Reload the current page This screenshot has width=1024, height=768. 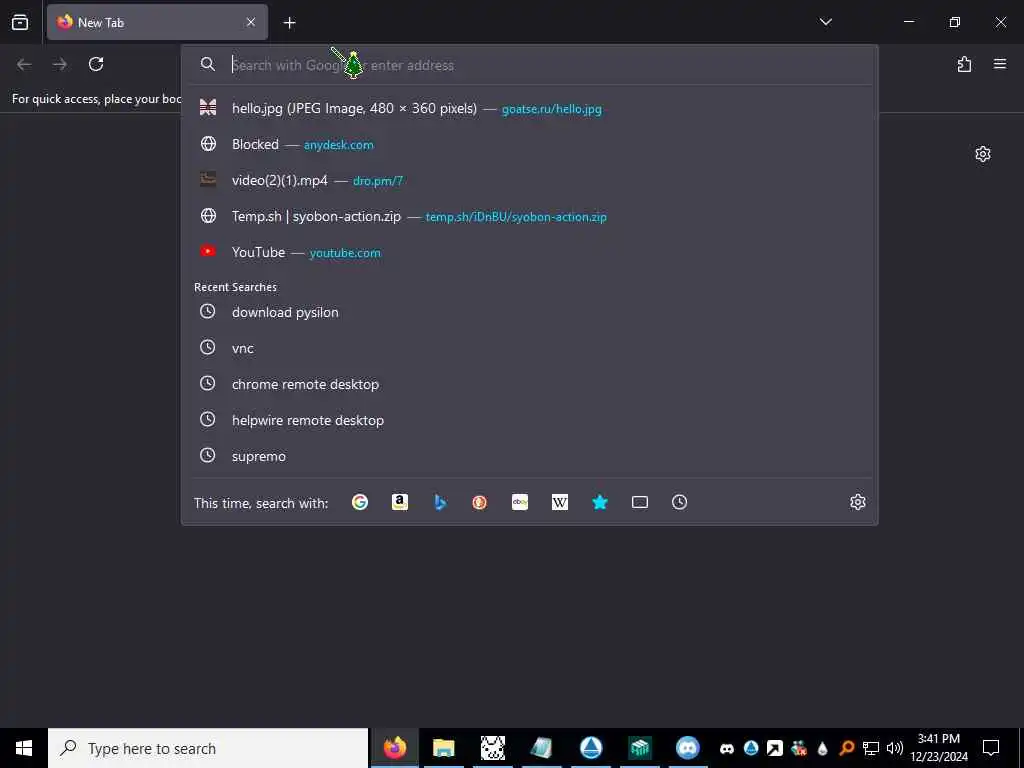click(96, 64)
